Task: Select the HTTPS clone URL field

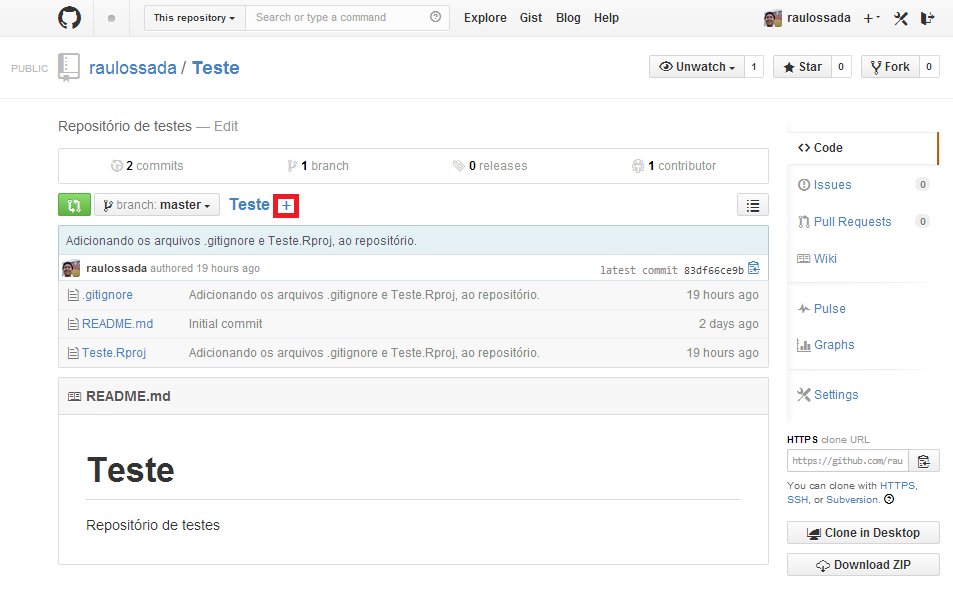Action: point(847,461)
